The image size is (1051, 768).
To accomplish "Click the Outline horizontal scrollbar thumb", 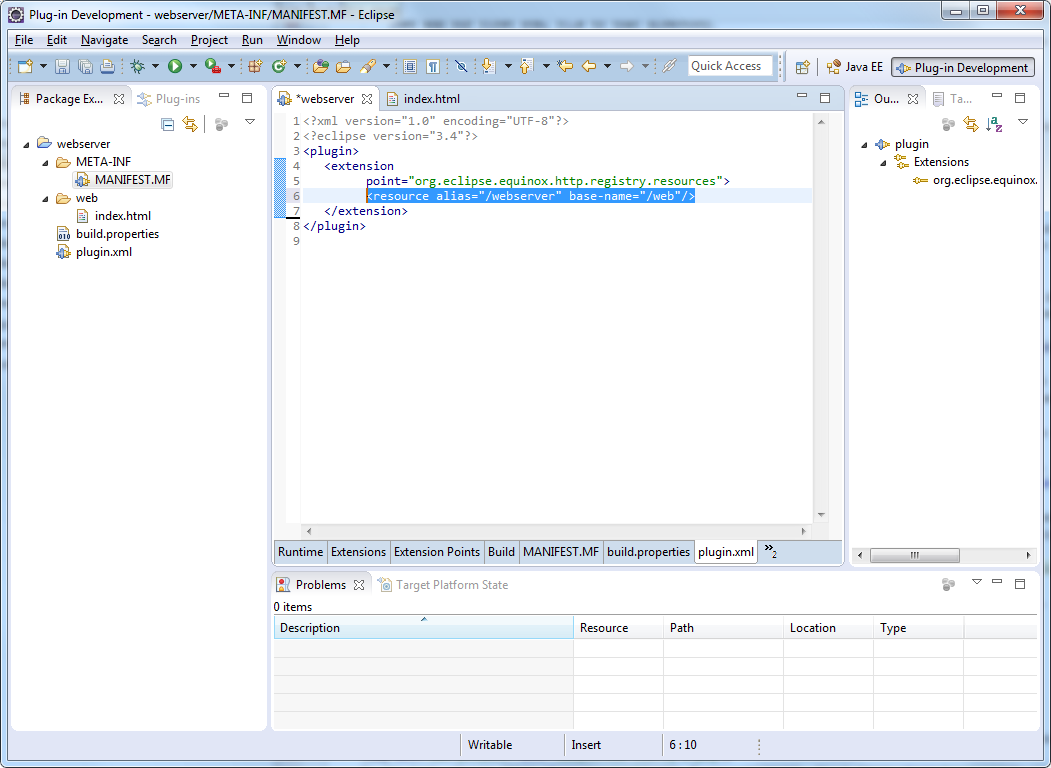I will pos(914,555).
